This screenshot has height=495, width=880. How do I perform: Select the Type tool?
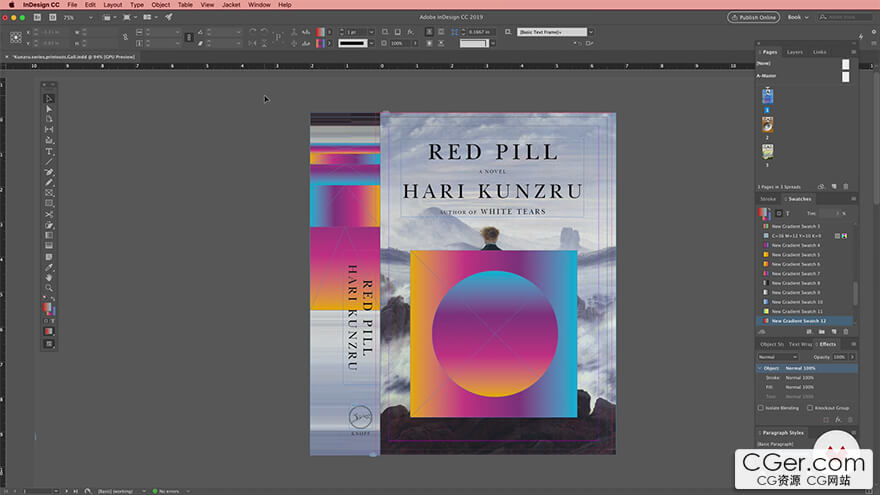[49, 152]
